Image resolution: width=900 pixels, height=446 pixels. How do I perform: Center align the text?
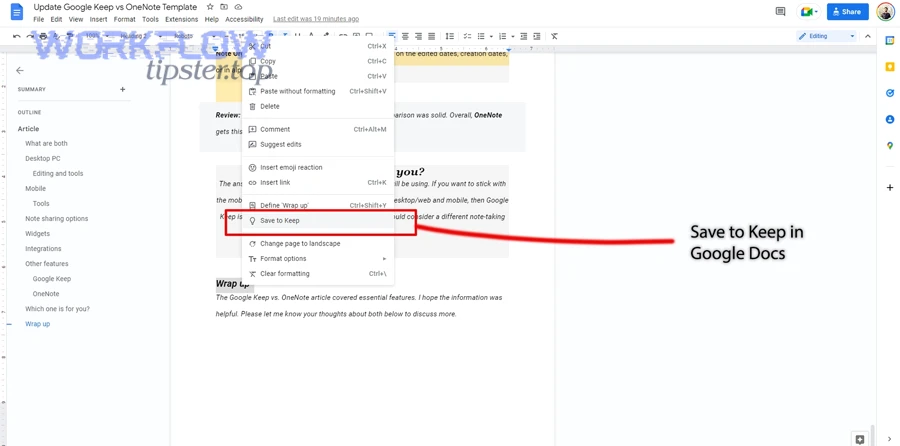point(405,36)
